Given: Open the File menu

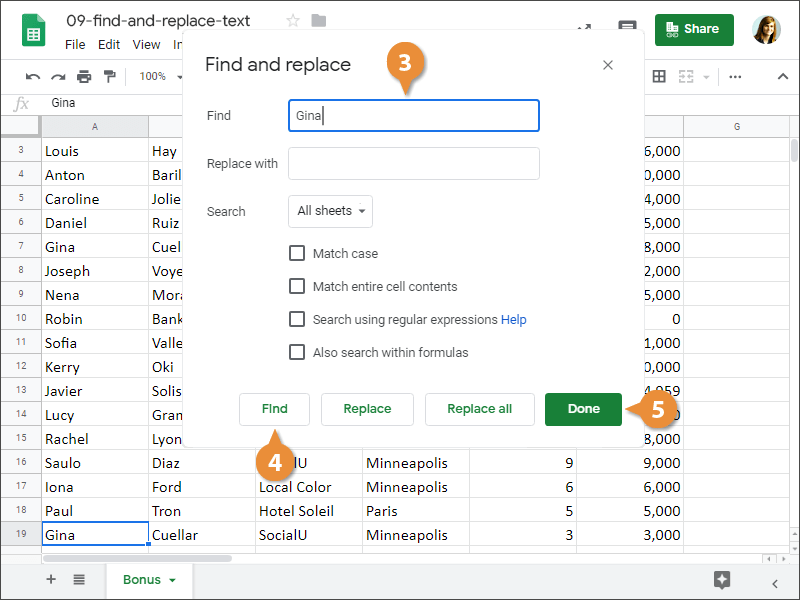Looking at the screenshot, I should [75, 45].
